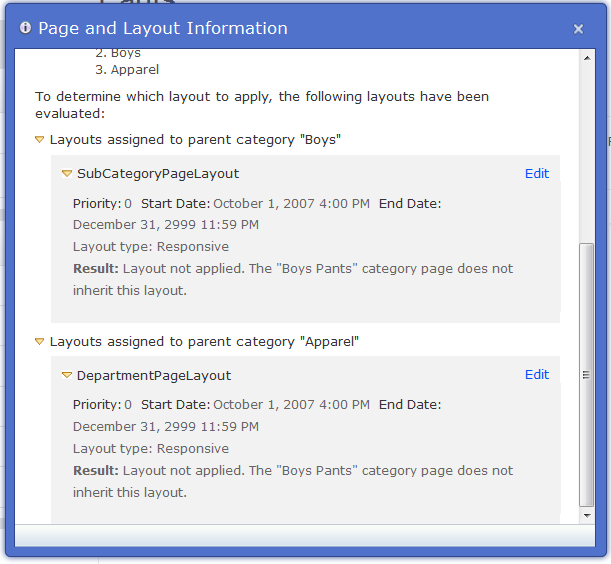Collapse the SubCategoryPageLayout details triangle
The image size is (611, 564).
pos(67,174)
